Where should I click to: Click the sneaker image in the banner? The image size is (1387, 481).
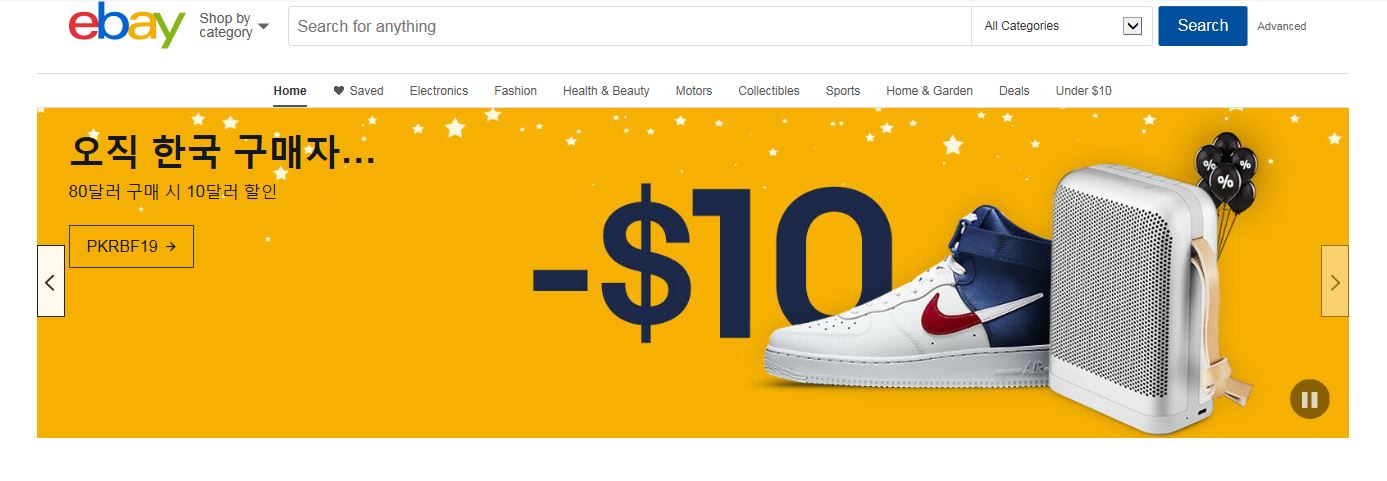905,300
